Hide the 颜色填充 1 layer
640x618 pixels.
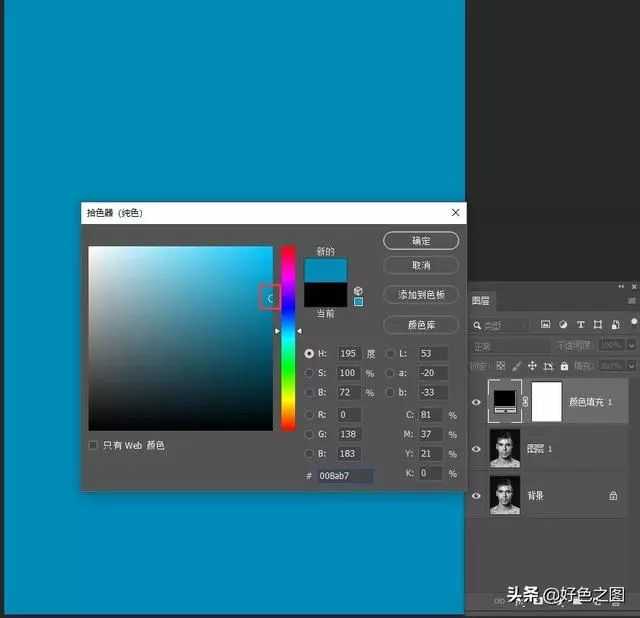pyautogui.click(x=476, y=402)
